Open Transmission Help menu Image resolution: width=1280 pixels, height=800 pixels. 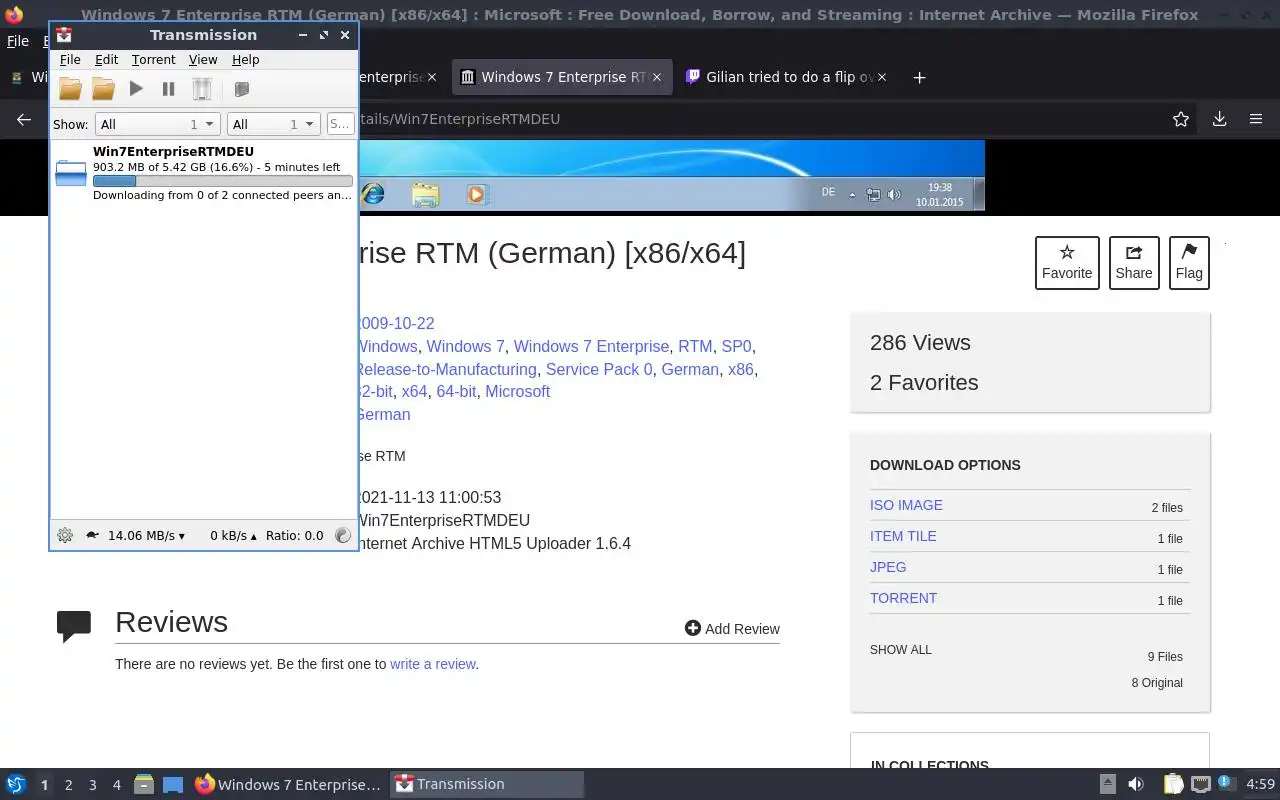[x=245, y=60]
